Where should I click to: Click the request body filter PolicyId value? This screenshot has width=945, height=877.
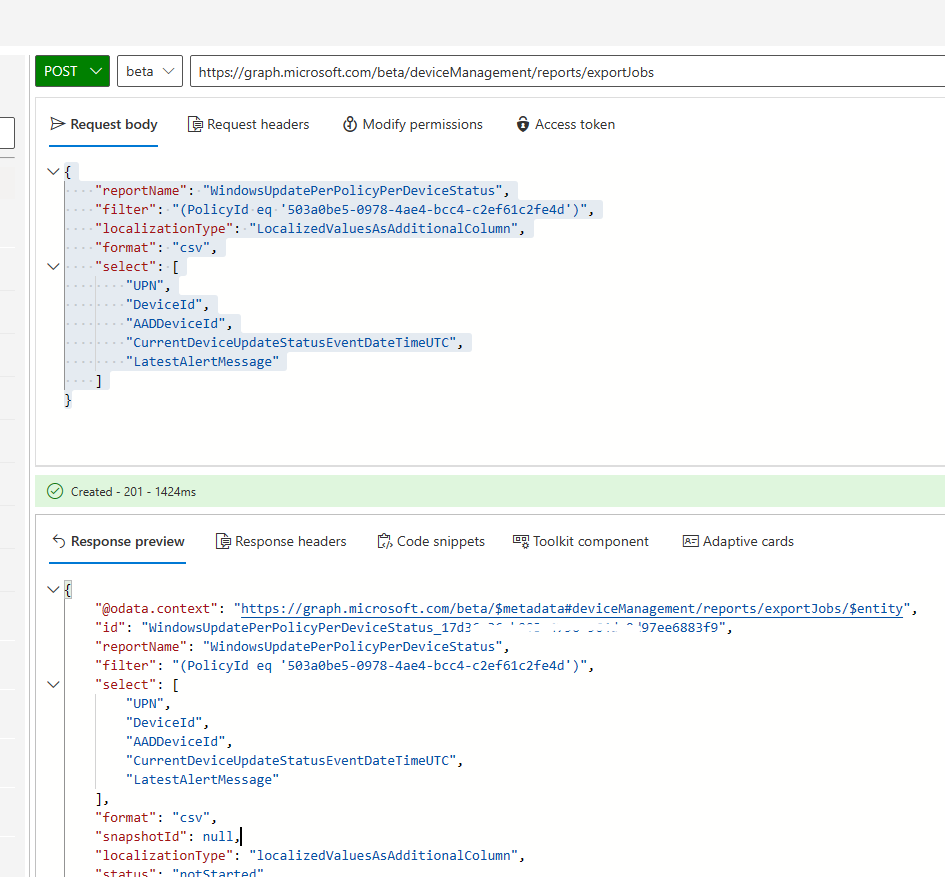[x=380, y=210]
